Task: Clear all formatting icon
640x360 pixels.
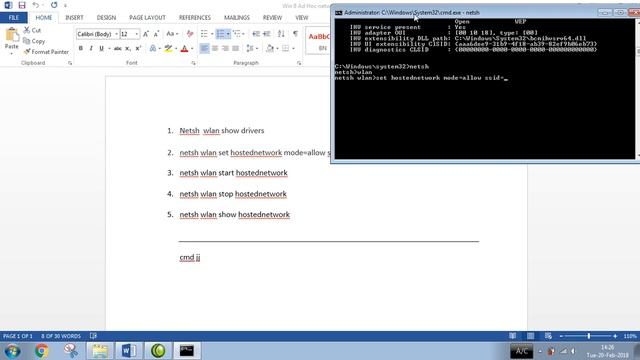Action: 190,34
